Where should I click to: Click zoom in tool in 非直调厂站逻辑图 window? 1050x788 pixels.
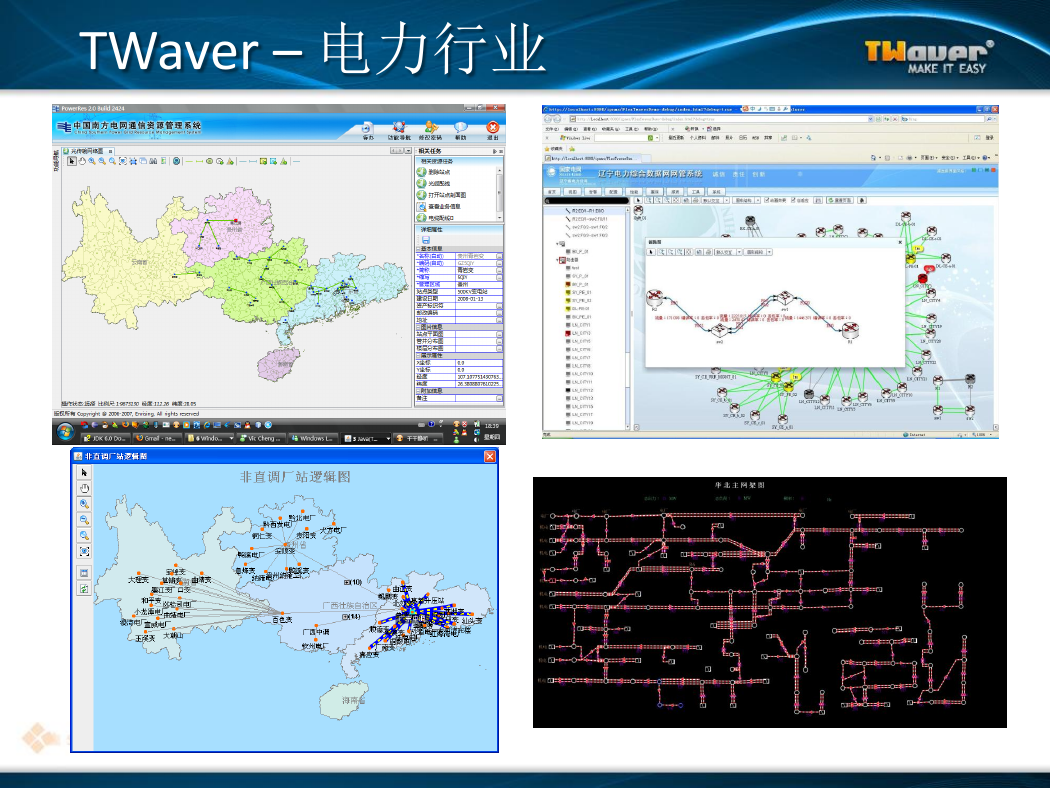(84, 504)
